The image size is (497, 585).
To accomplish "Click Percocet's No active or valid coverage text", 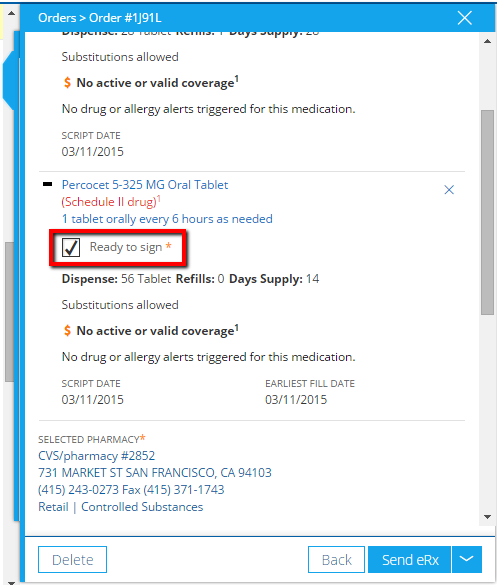I will [157, 331].
